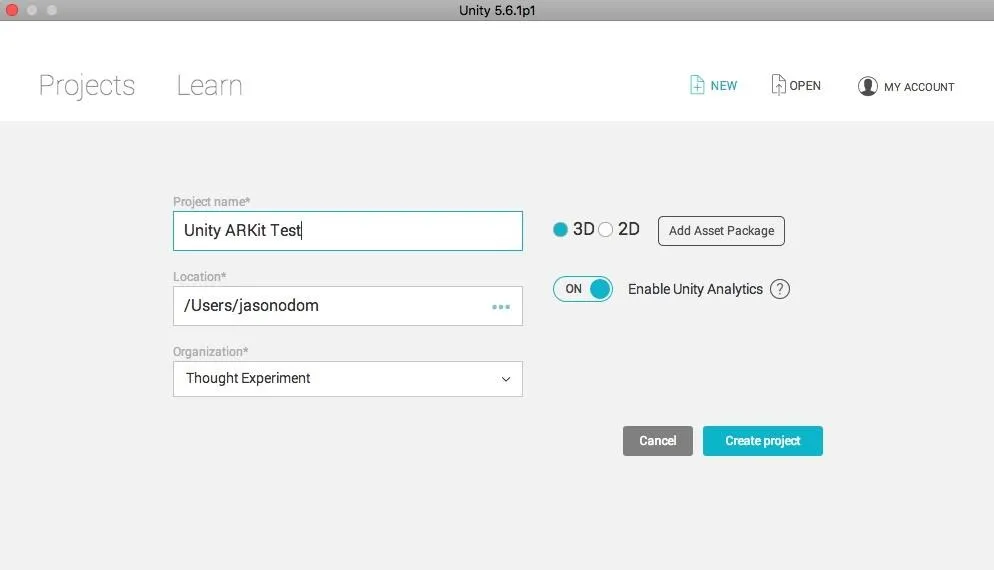Click the Cancel button
Image resolution: width=994 pixels, height=570 pixels.
657,441
